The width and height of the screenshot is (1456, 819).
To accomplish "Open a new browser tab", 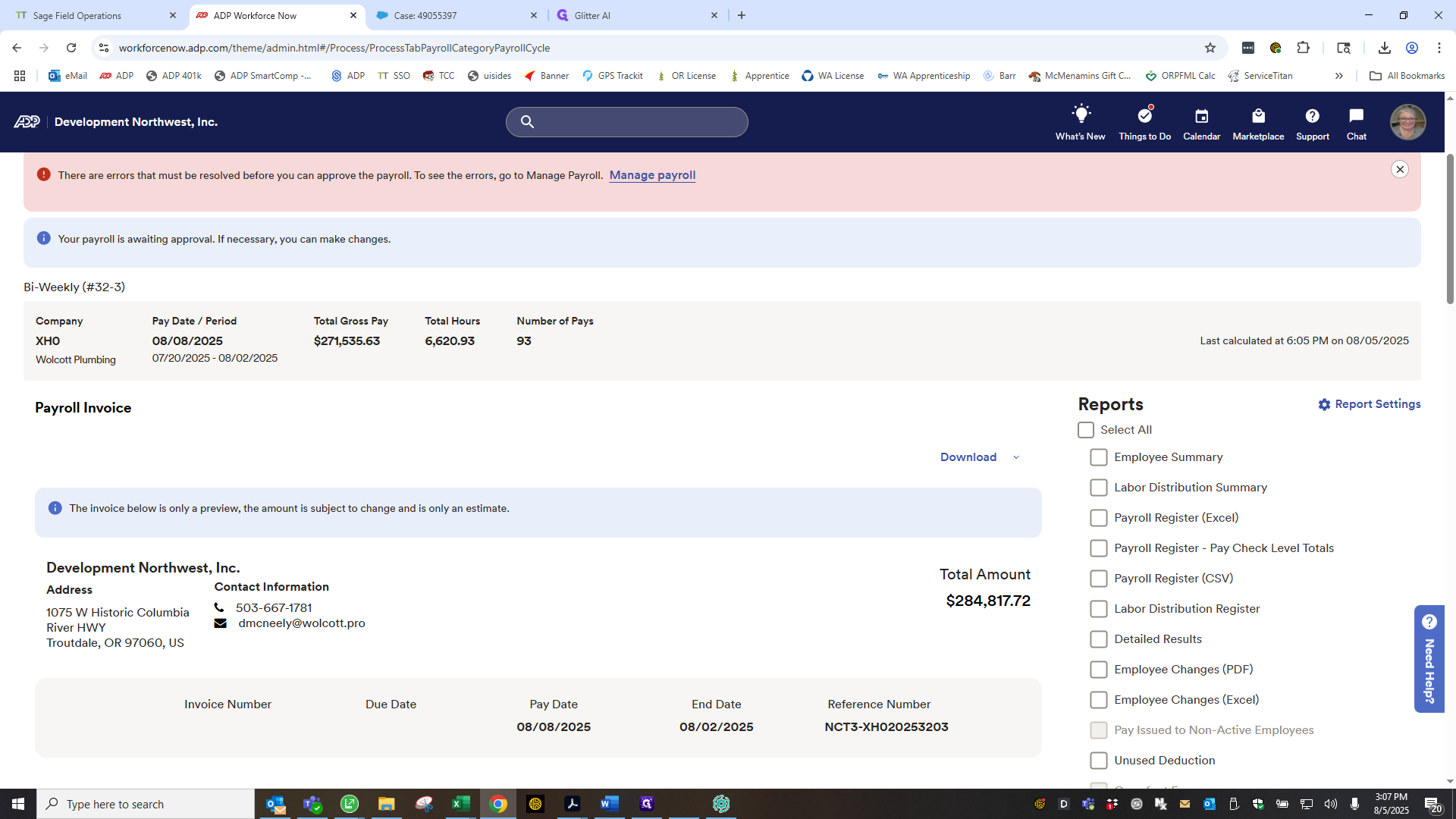I will coord(742,15).
